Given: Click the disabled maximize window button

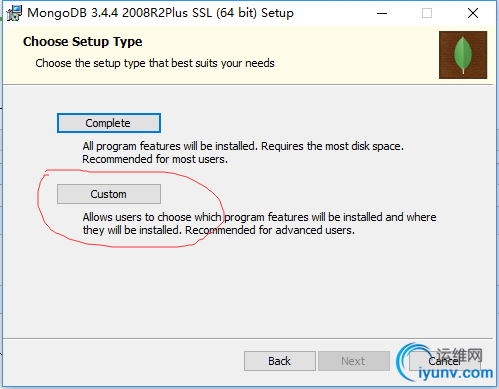Looking at the screenshot, I should (x=427, y=13).
